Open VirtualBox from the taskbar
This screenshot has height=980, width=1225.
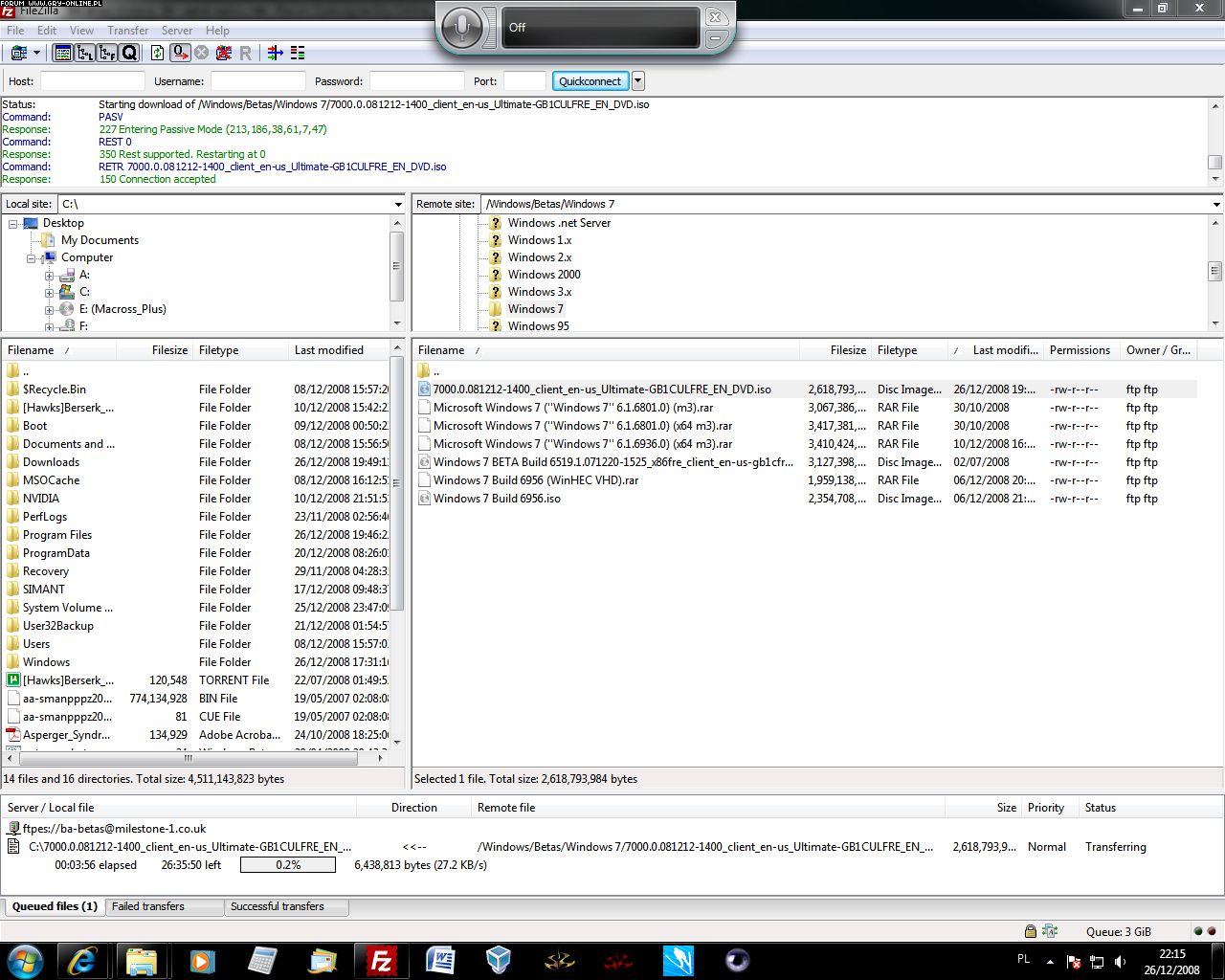pyautogui.click(x=499, y=960)
